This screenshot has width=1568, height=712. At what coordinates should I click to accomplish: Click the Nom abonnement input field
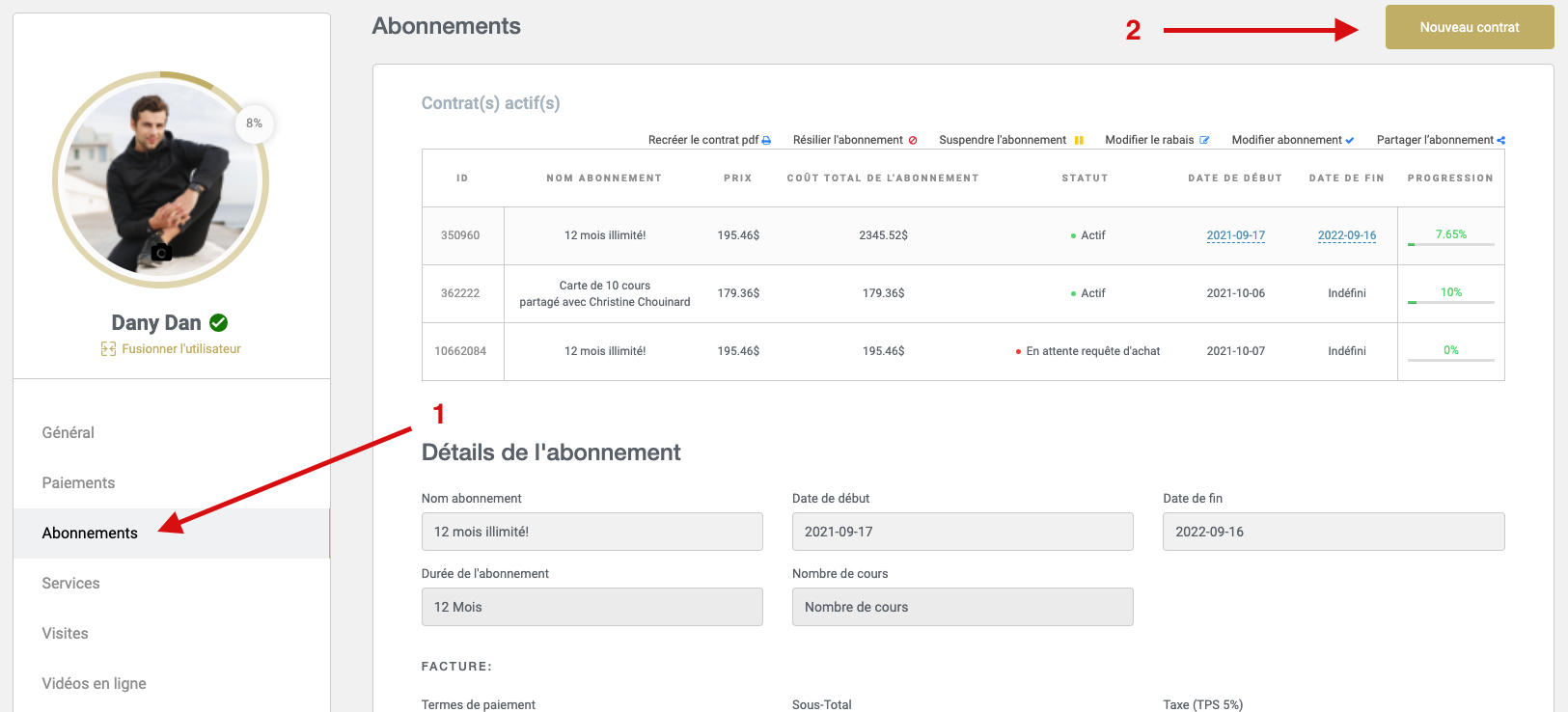click(x=591, y=532)
